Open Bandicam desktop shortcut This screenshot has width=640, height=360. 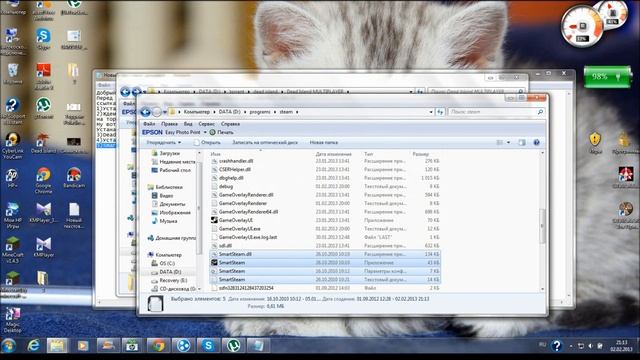point(74,178)
